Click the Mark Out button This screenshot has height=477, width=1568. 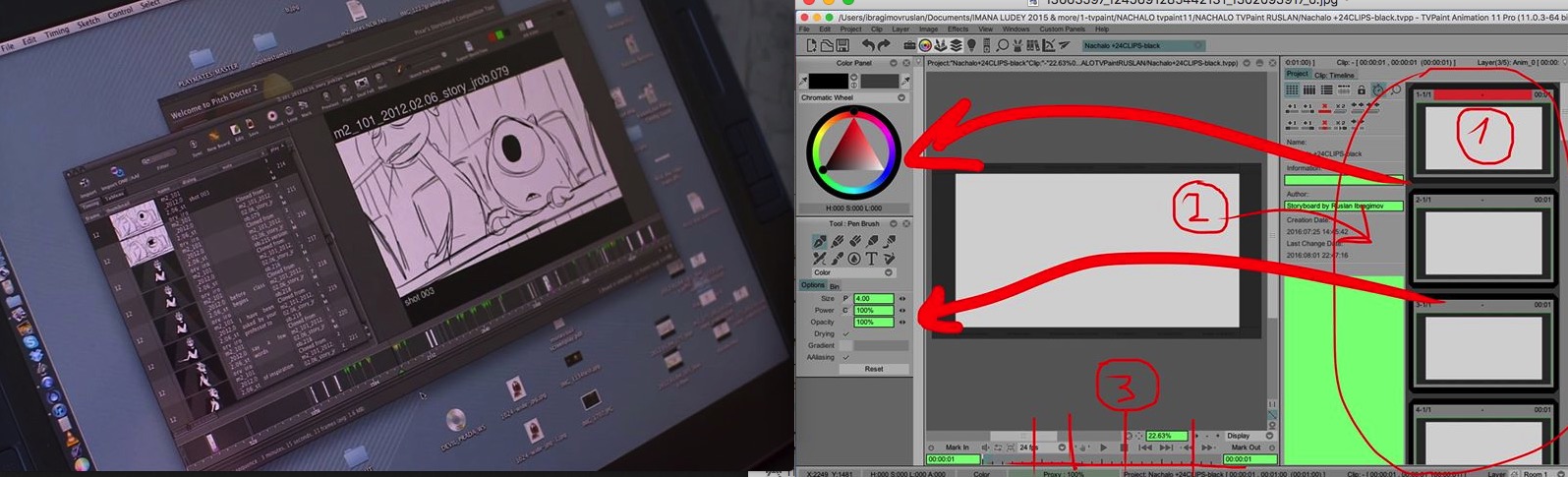pos(1246,447)
